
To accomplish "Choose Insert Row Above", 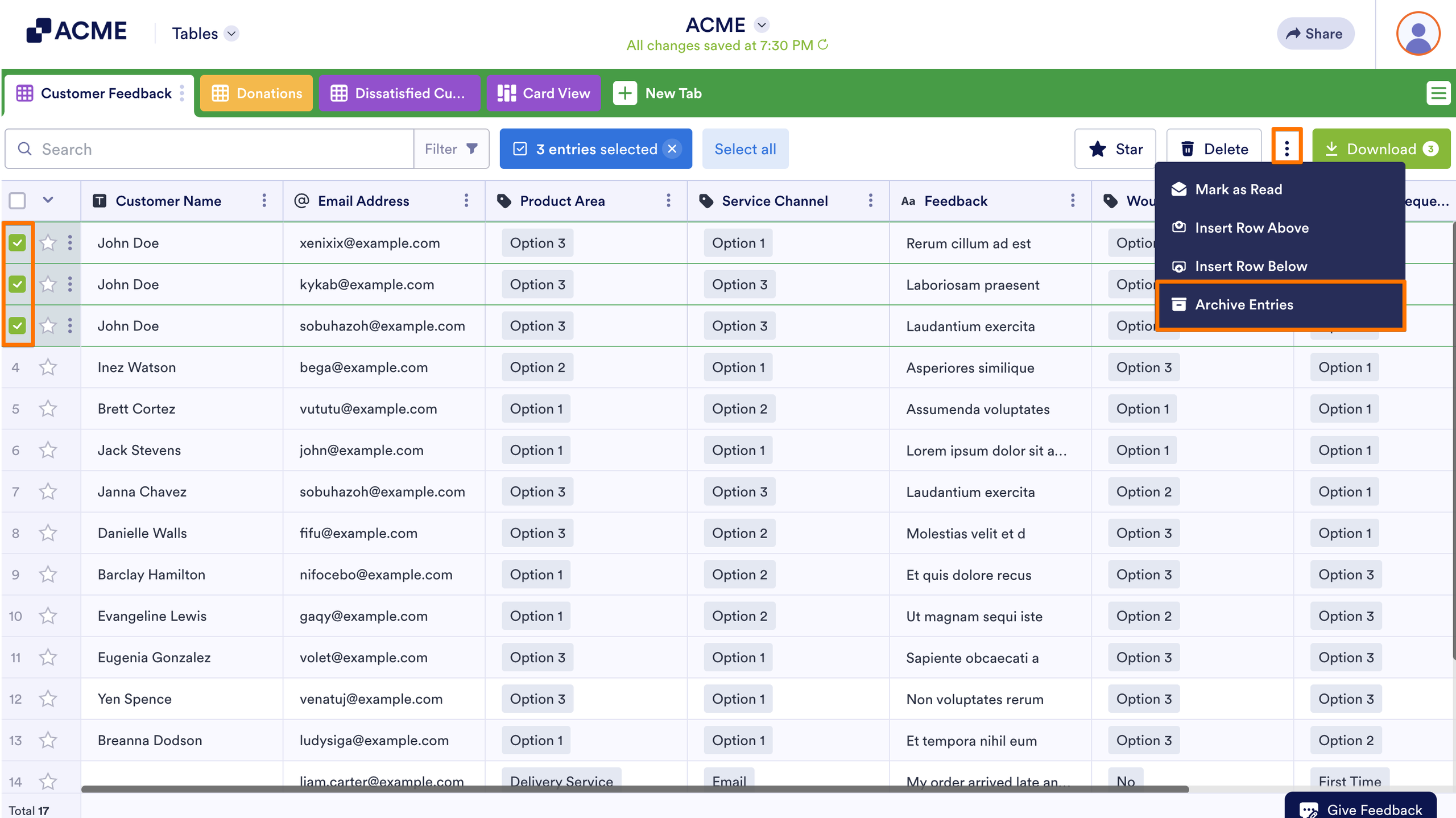I will pos(1280,228).
